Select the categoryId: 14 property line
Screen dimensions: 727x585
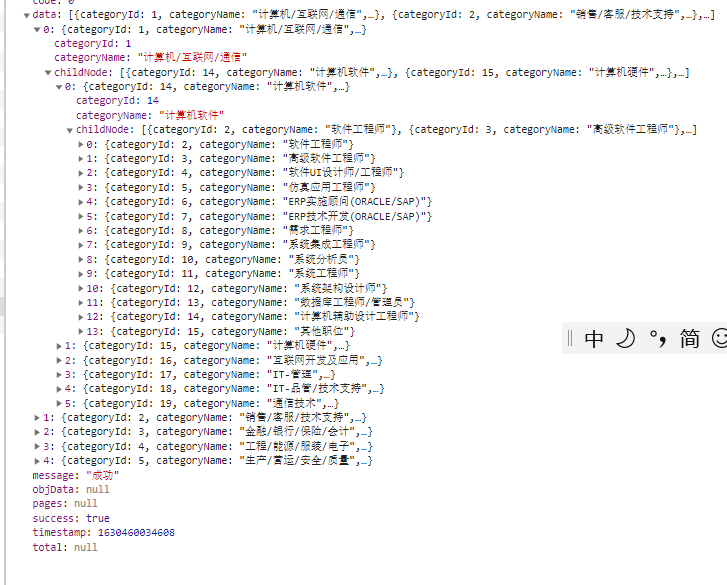click(117, 101)
